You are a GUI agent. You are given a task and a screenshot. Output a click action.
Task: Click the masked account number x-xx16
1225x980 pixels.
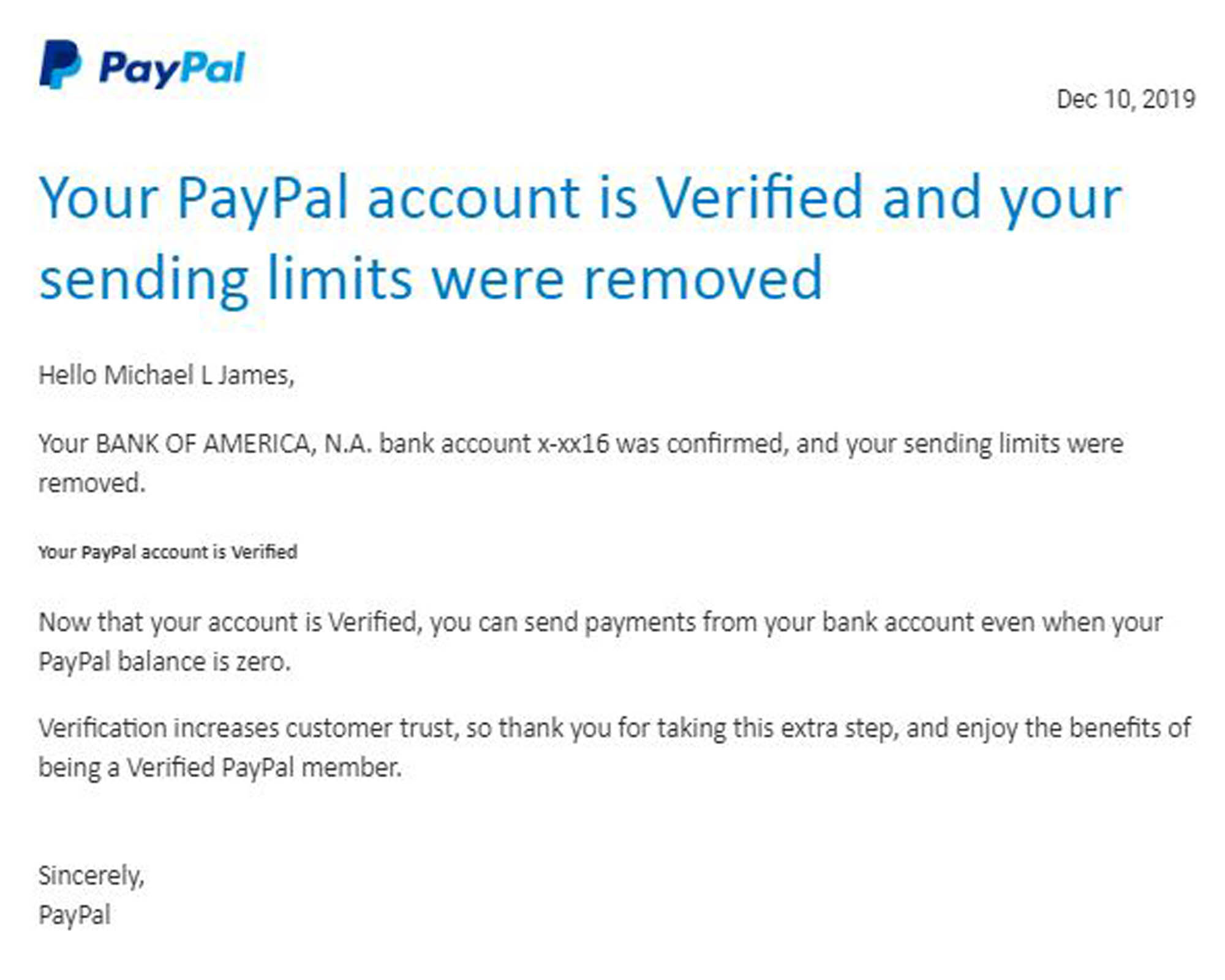573,443
